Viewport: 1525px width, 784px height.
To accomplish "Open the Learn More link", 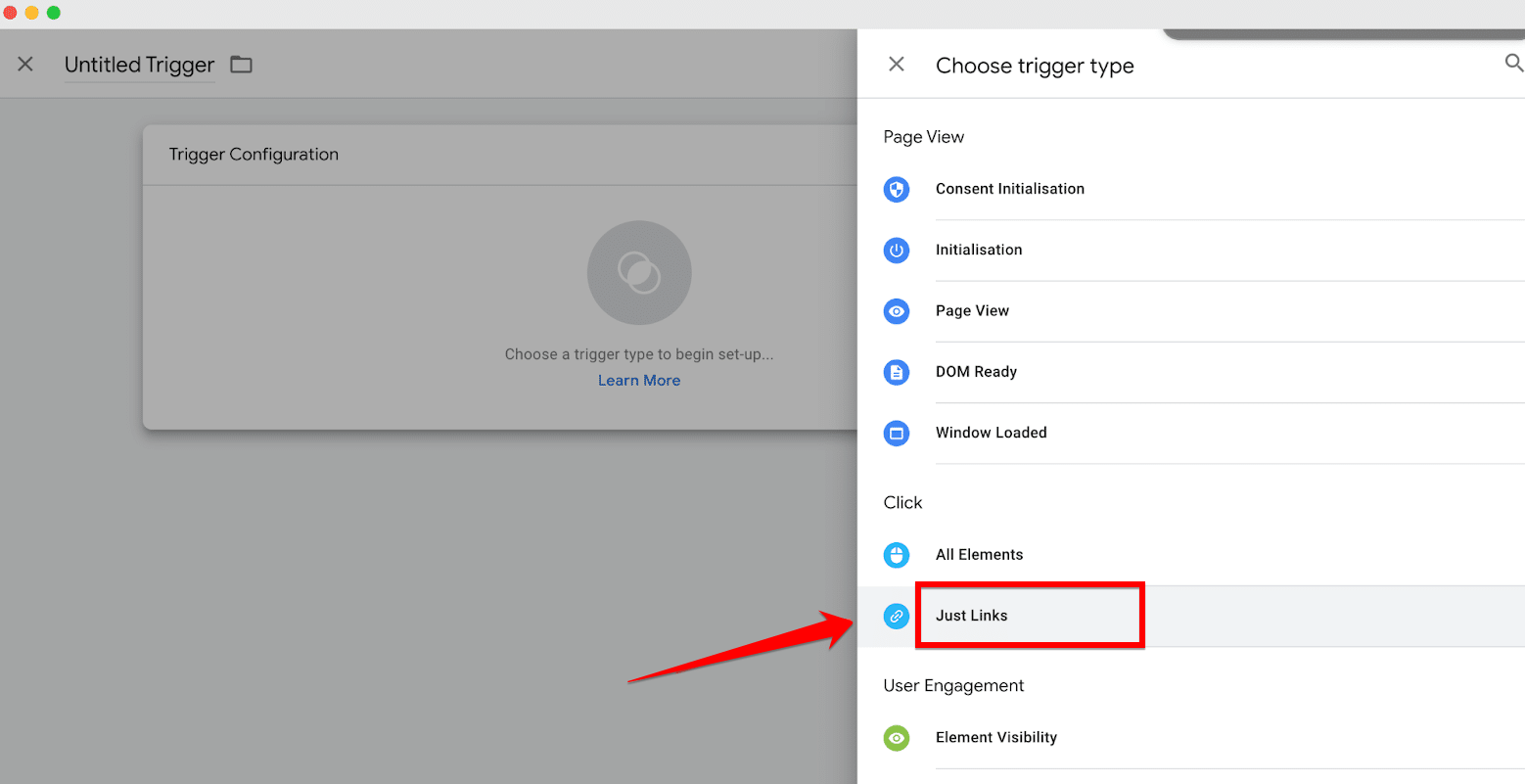I will (639, 381).
